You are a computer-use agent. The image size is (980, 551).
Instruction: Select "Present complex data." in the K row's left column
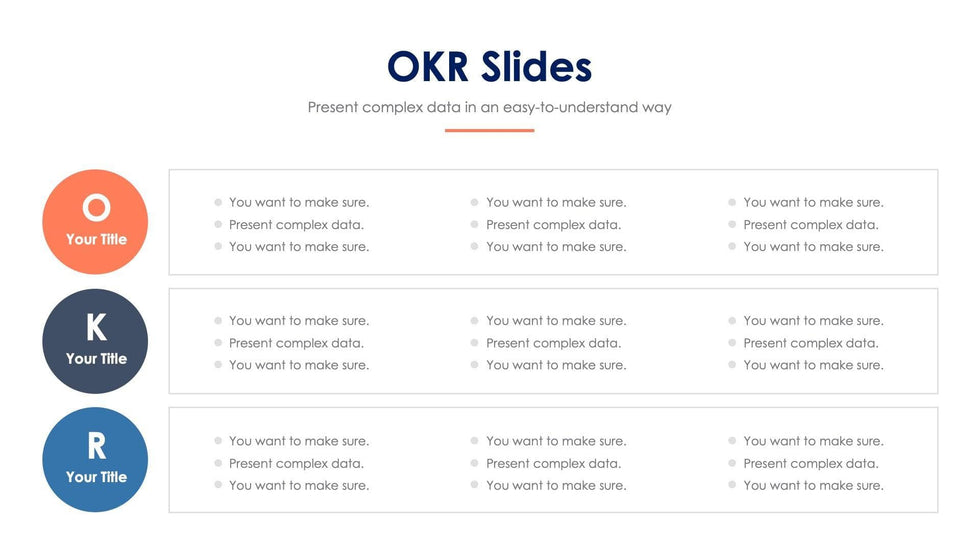click(296, 343)
